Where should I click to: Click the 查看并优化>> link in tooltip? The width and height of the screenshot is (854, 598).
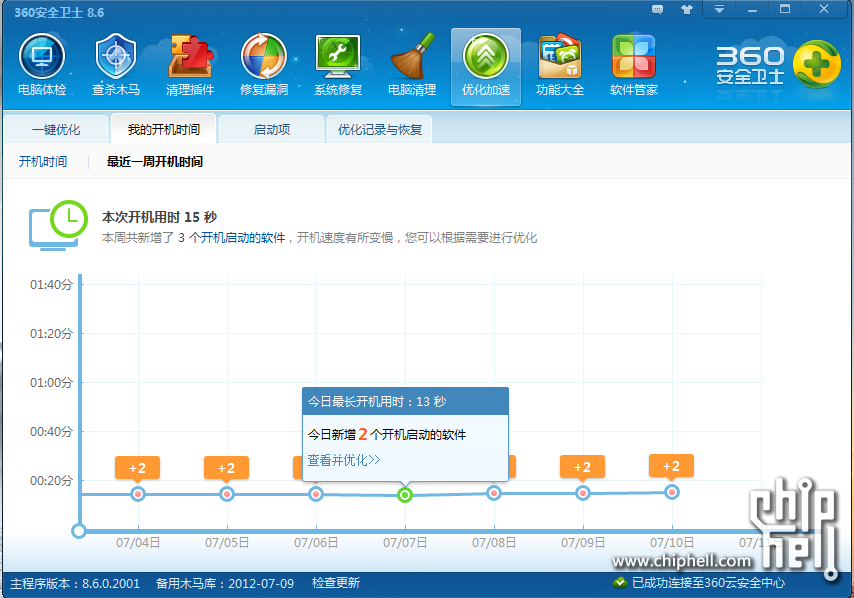344,460
